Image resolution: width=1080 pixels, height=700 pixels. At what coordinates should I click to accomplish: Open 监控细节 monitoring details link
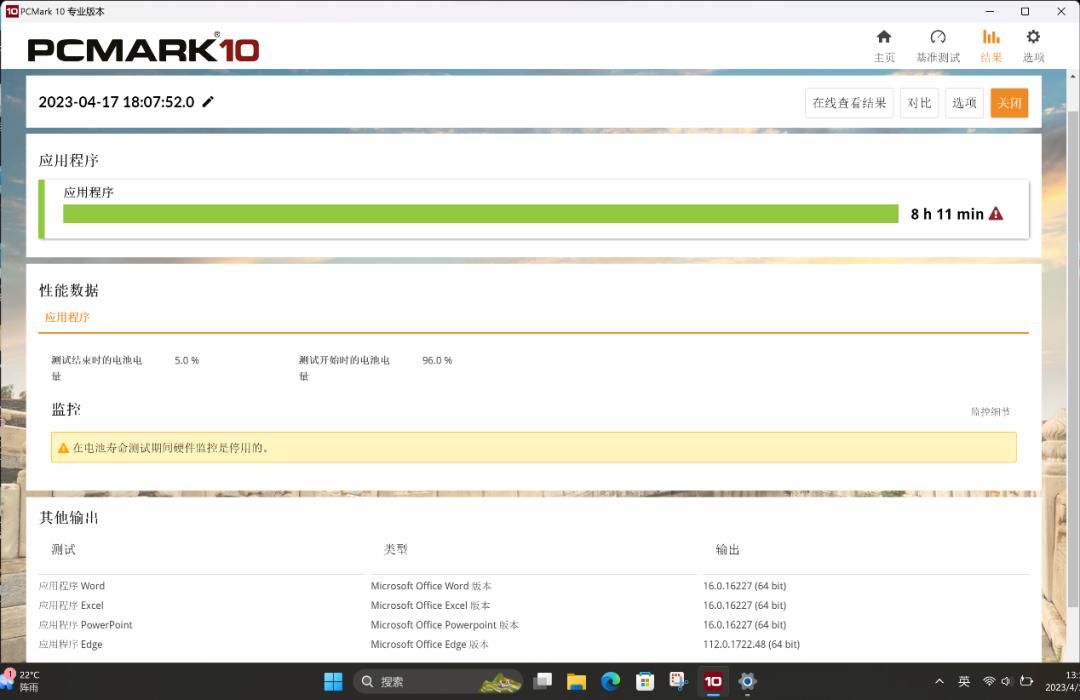click(990, 411)
